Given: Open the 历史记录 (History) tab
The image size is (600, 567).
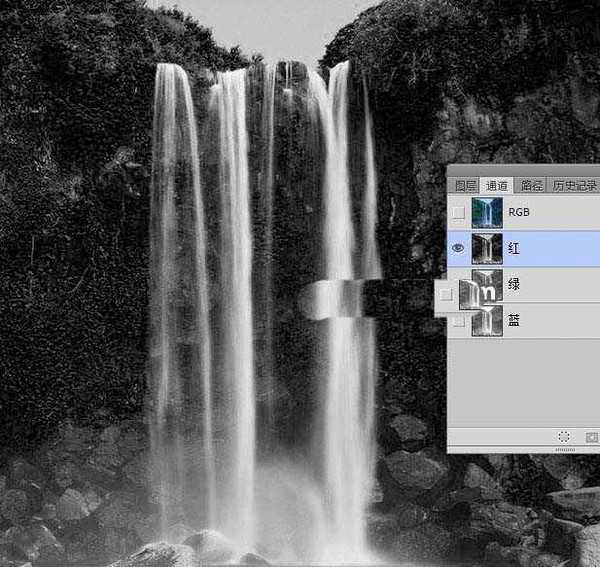Looking at the screenshot, I should [574, 186].
